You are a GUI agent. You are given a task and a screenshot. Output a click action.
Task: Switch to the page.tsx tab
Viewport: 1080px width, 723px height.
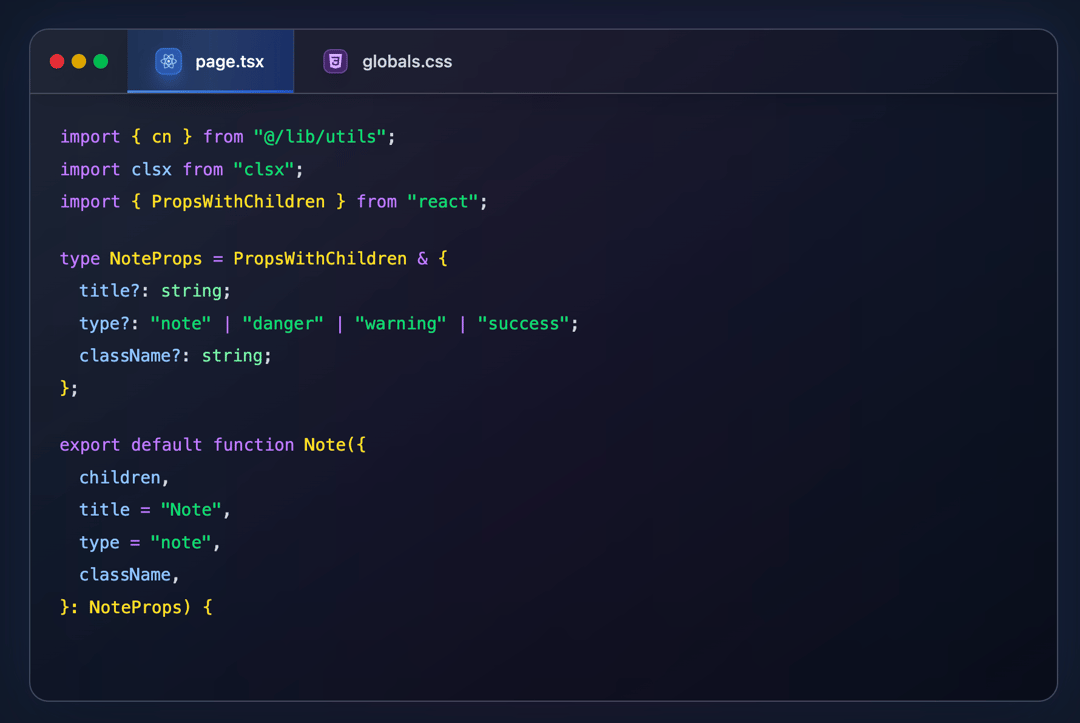point(211,61)
